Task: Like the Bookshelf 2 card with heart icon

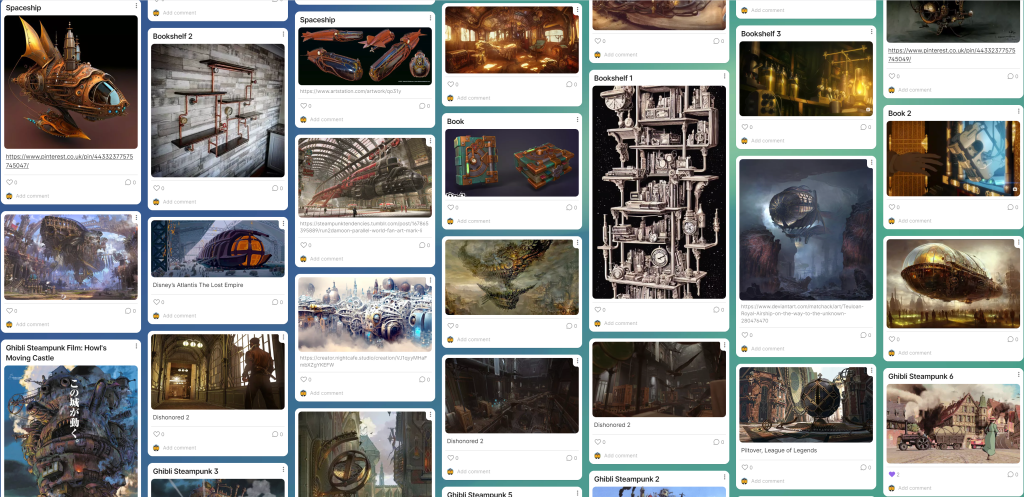Action: click(157, 188)
